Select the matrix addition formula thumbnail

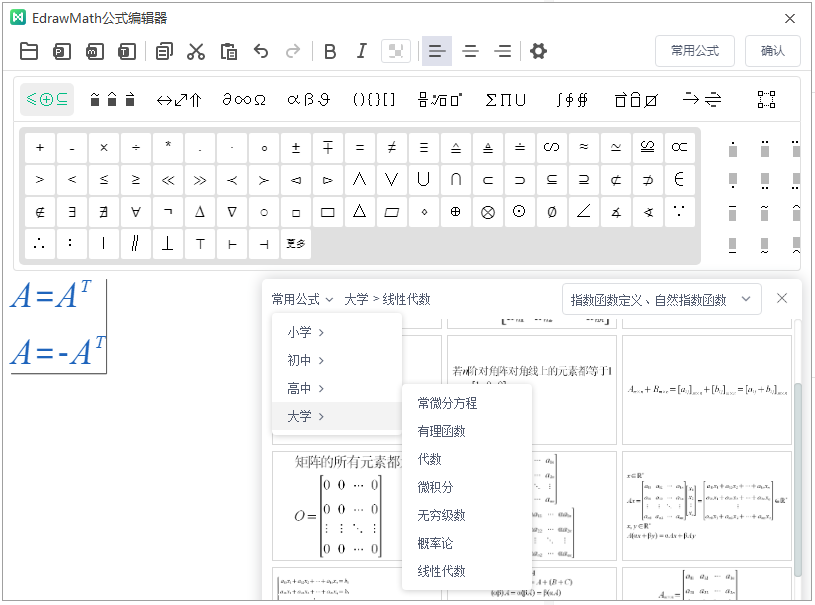[707, 390]
